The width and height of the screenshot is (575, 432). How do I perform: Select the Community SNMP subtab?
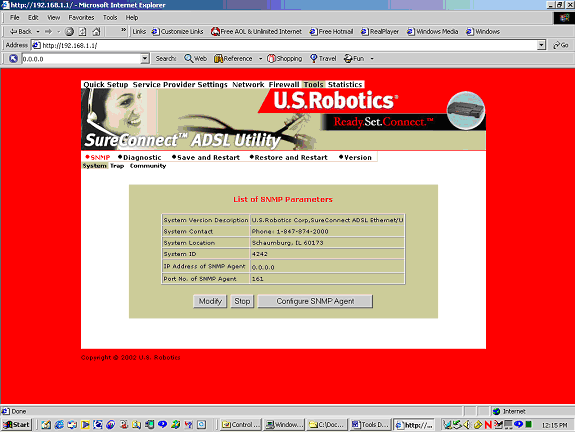tap(148, 166)
